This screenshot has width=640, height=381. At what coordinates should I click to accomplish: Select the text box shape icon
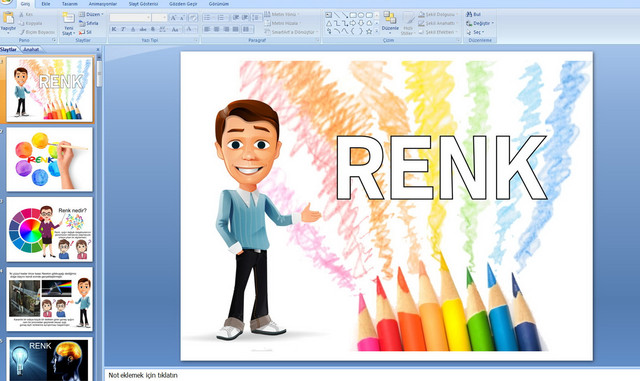[328, 15]
